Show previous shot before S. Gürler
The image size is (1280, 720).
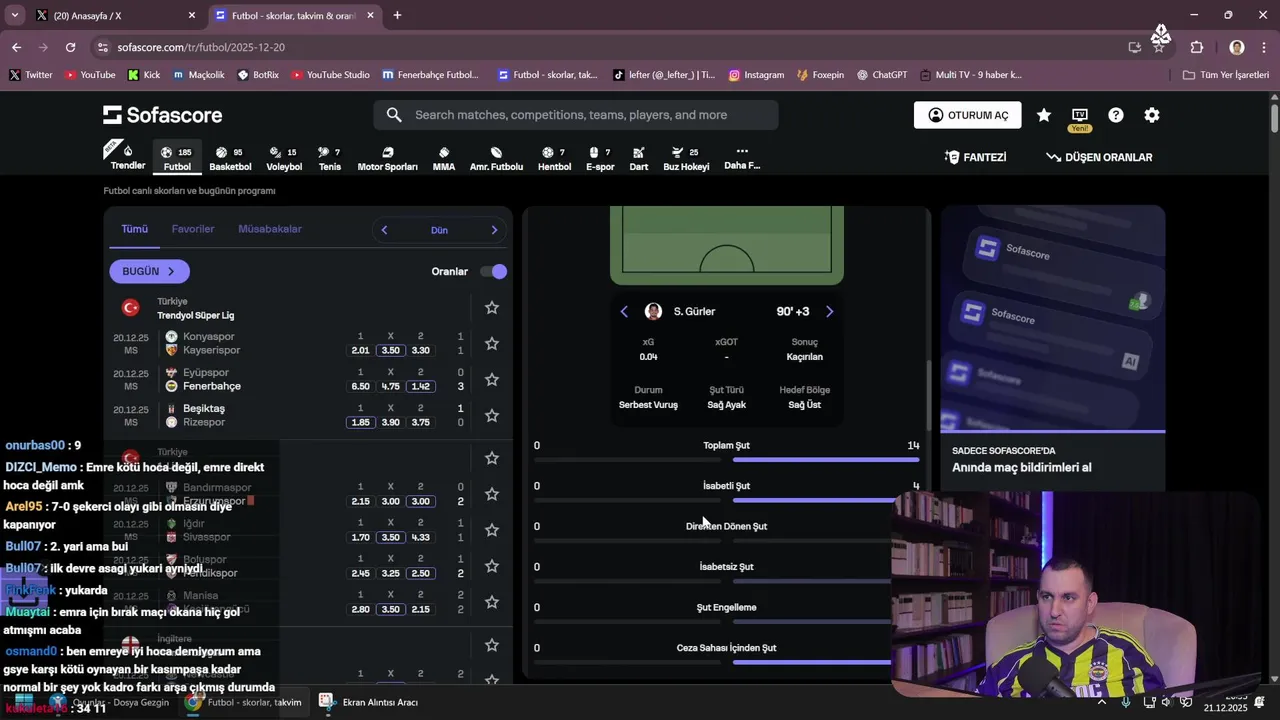coord(624,311)
